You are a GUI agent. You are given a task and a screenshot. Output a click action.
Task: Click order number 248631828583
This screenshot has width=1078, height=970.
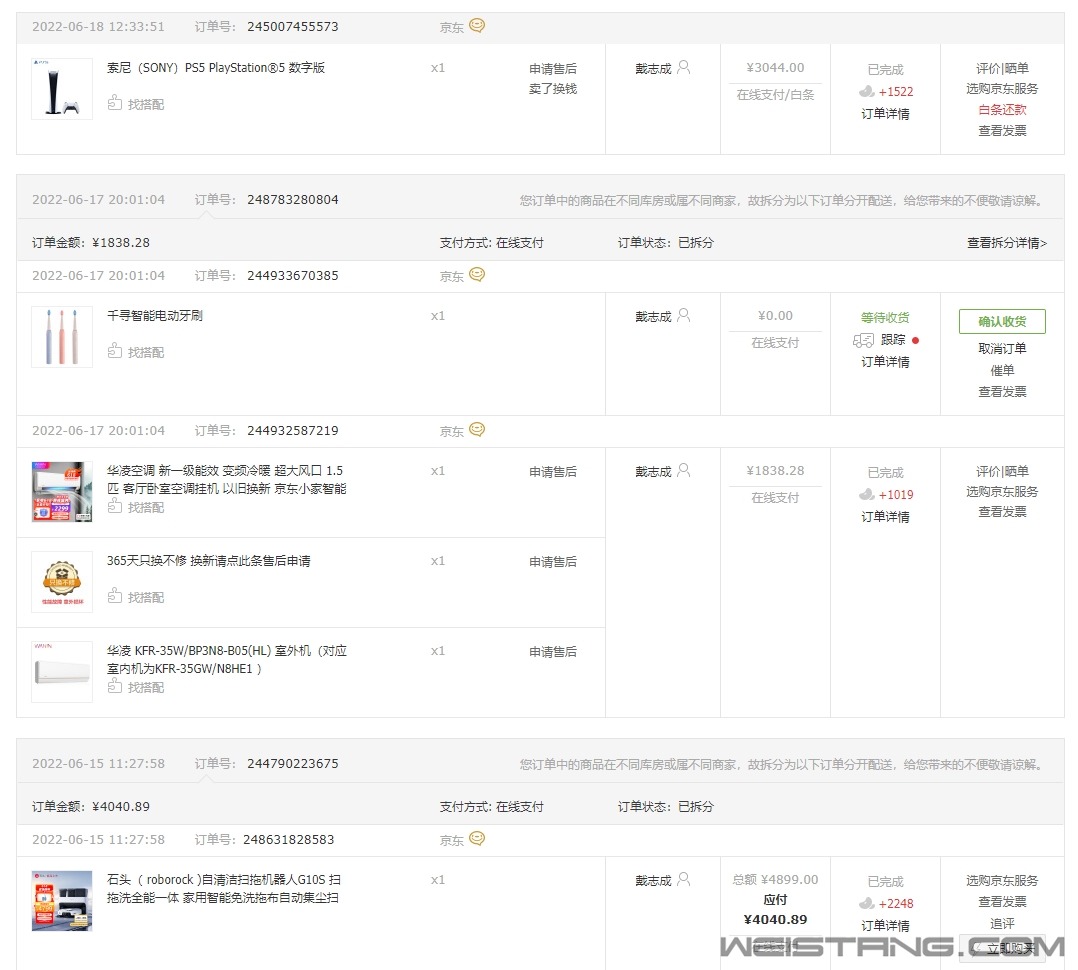pos(289,839)
